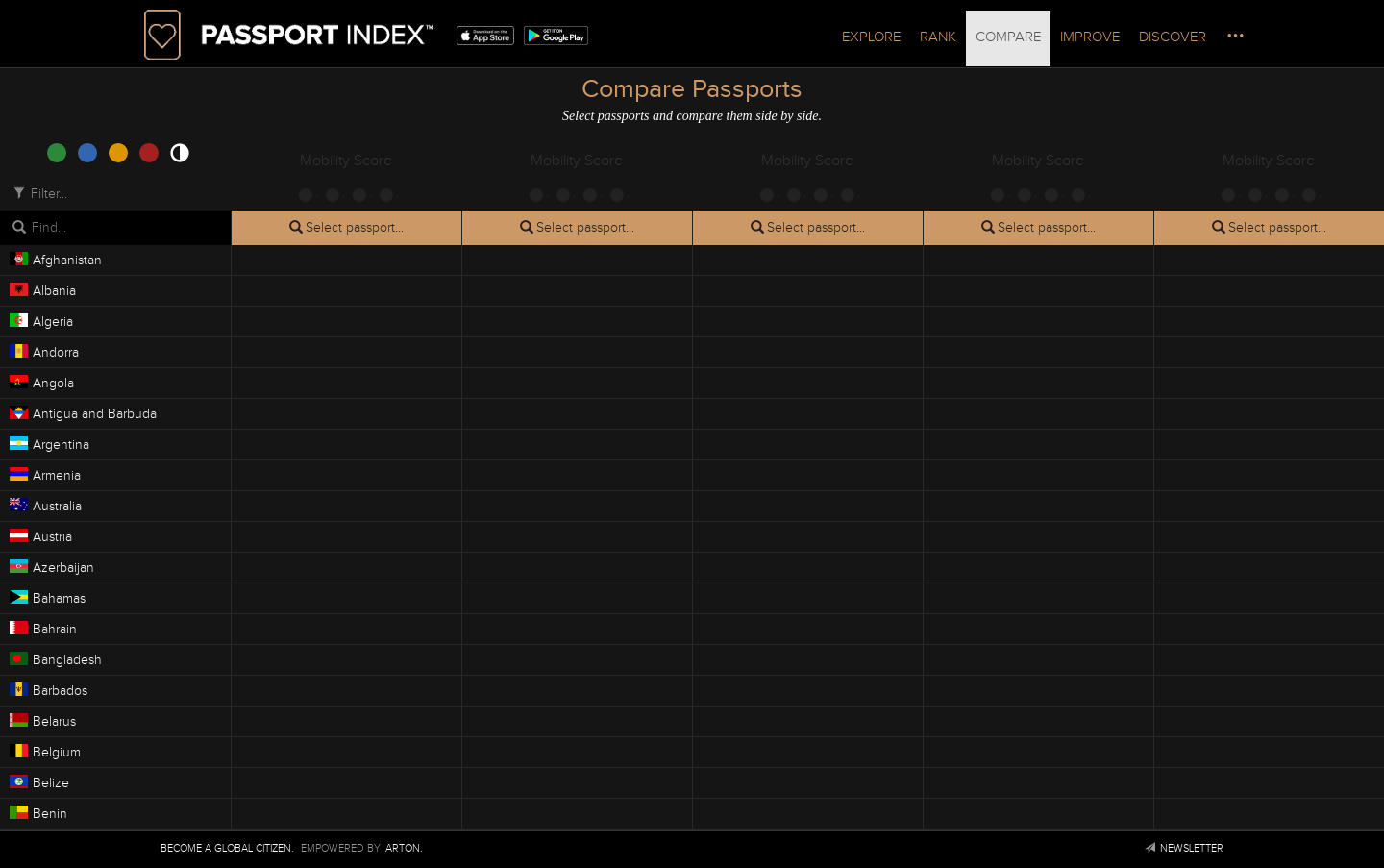This screenshot has height=868, width=1384.
Task: Follow the ARTON footer link
Action: (404, 848)
